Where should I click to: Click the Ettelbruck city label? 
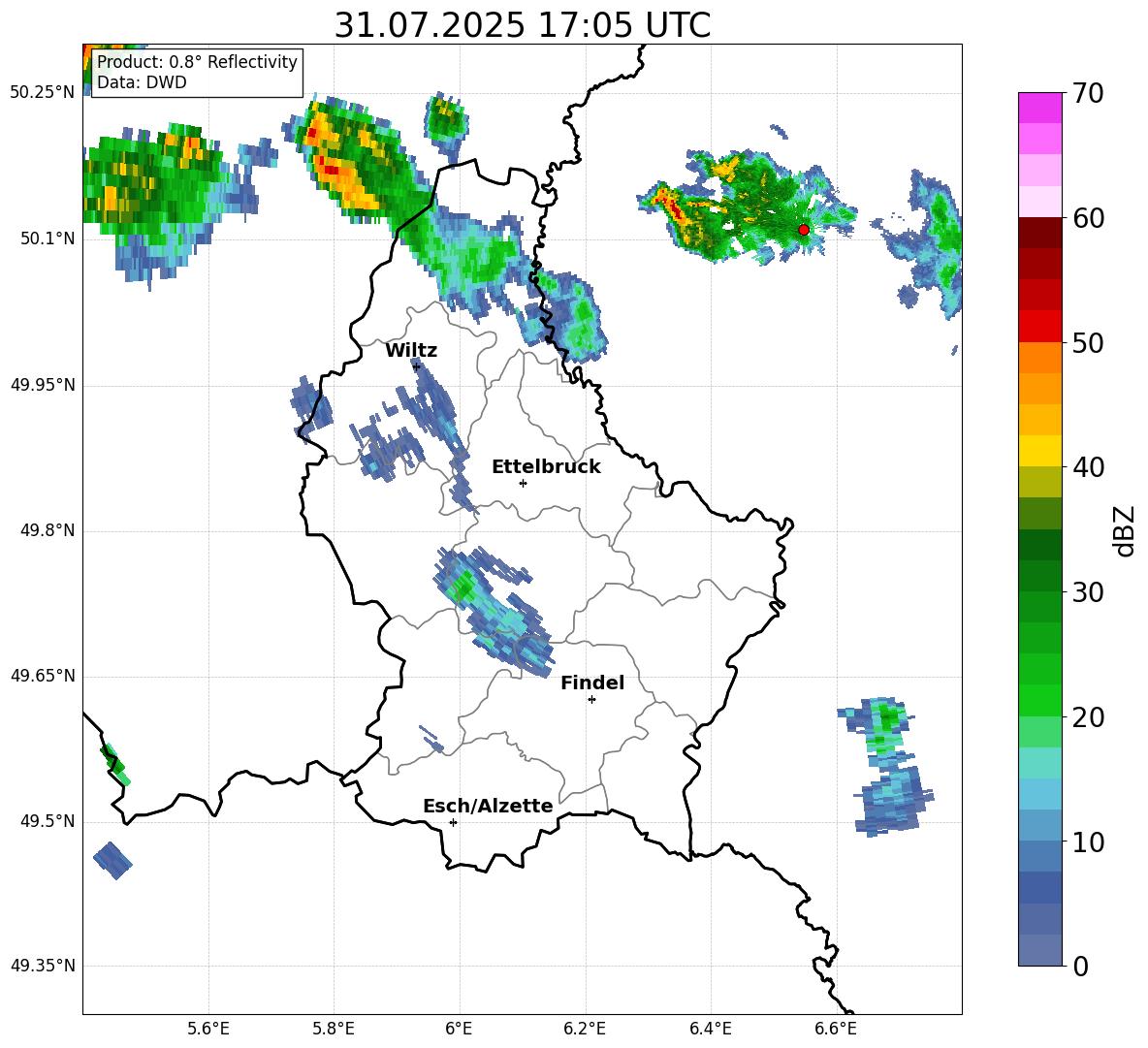546,467
